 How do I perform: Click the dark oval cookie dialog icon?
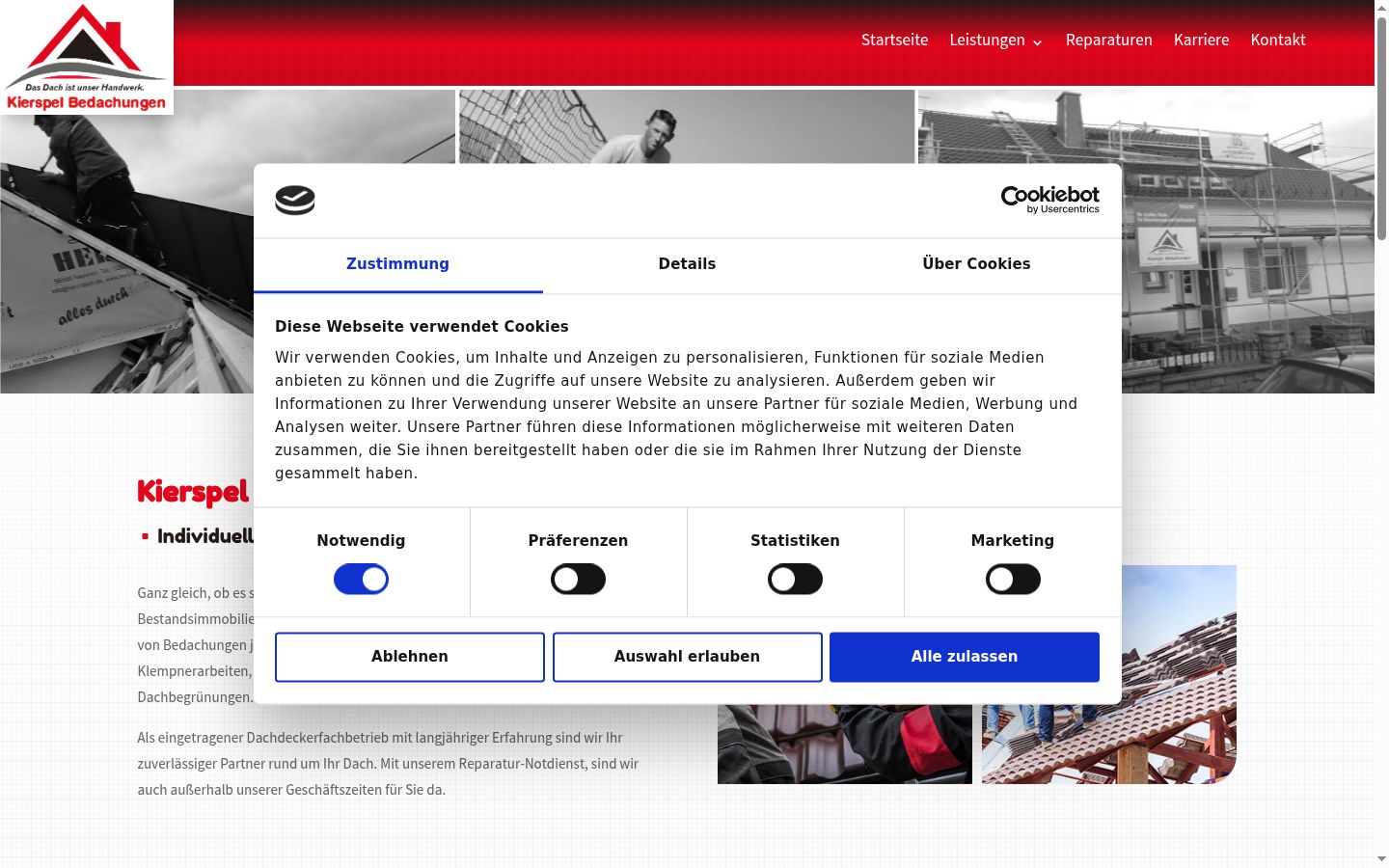295,200
